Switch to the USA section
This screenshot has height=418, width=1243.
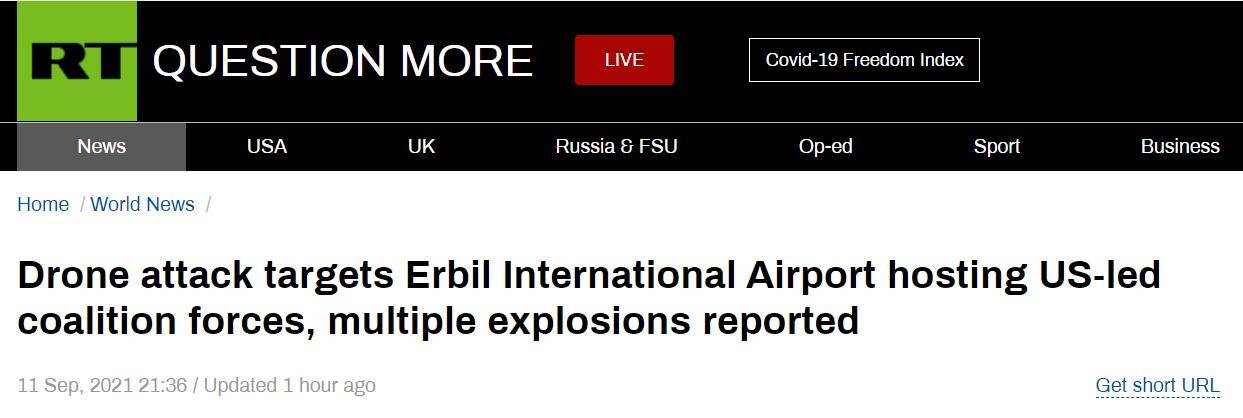click(x=267, y=146)
